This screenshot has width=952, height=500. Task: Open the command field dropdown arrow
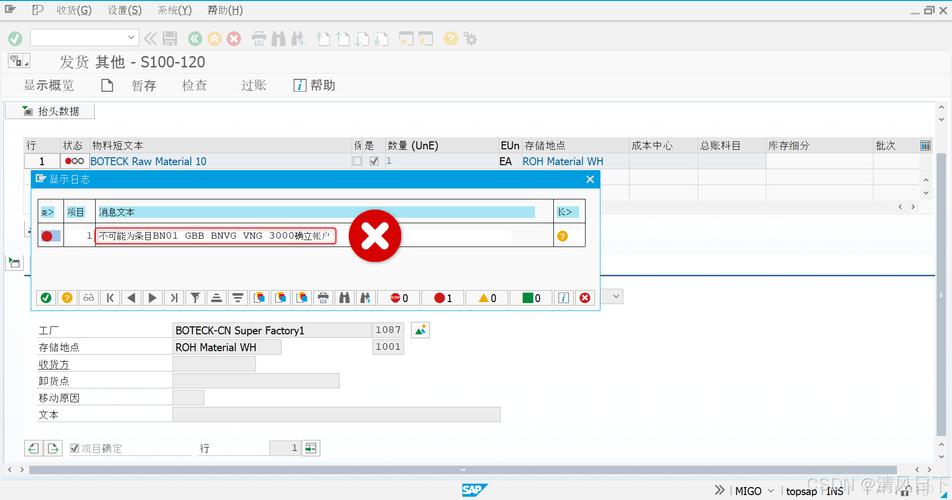pyautogui.click(x=131, y=38)
